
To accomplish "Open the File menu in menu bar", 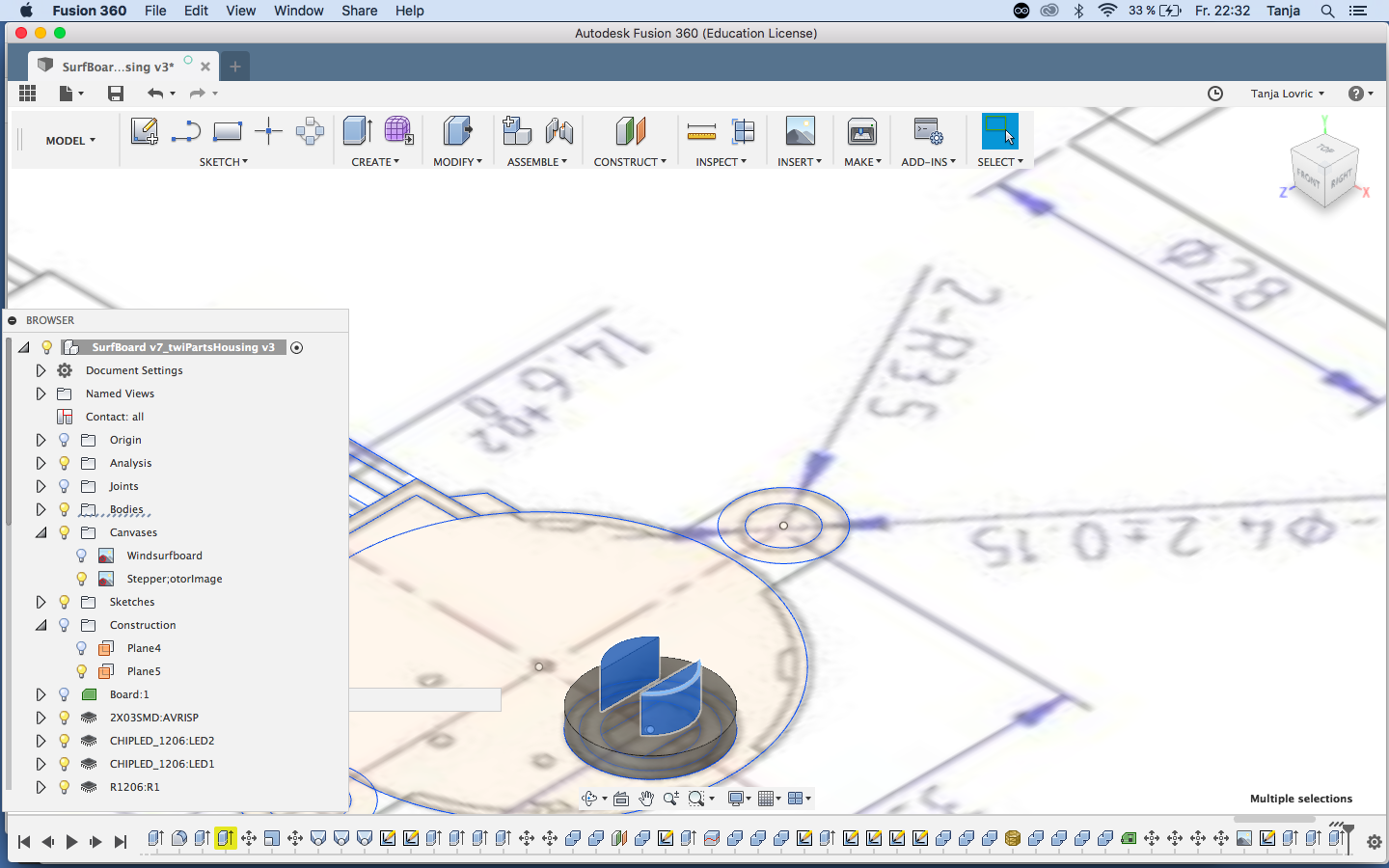I will 155,11.
